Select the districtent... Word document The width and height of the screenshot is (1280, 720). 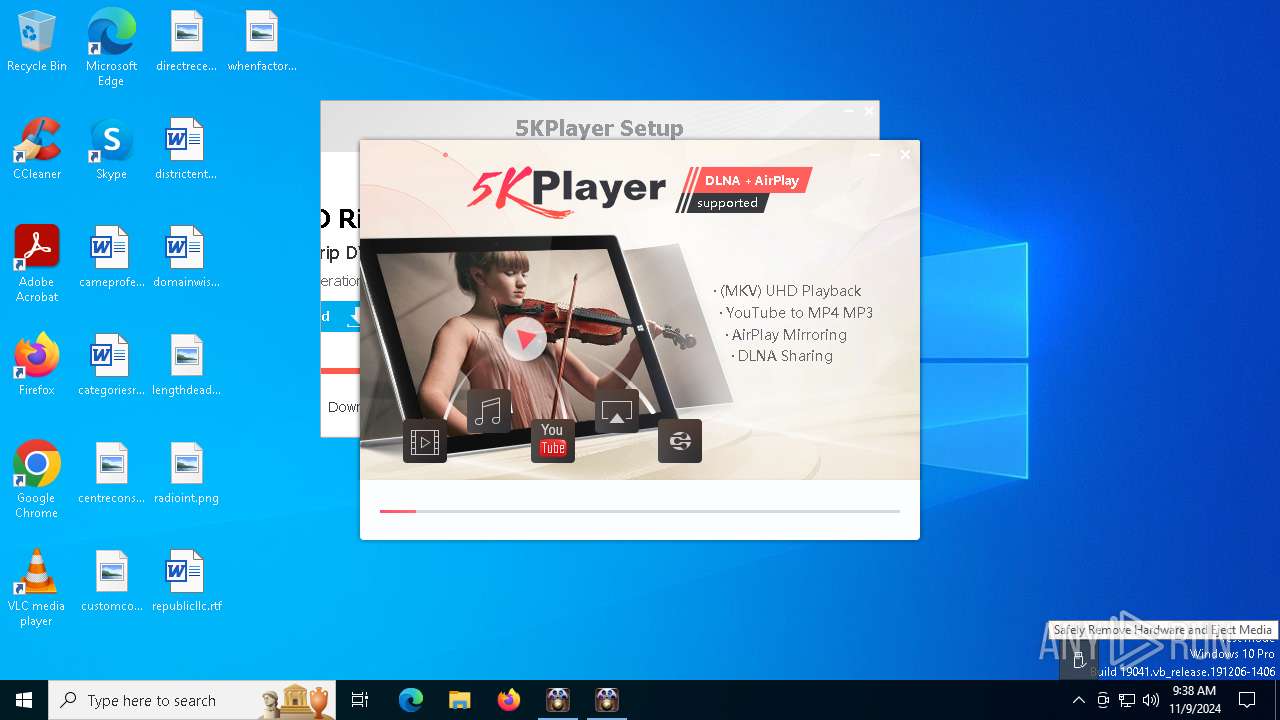coord(186,150)
